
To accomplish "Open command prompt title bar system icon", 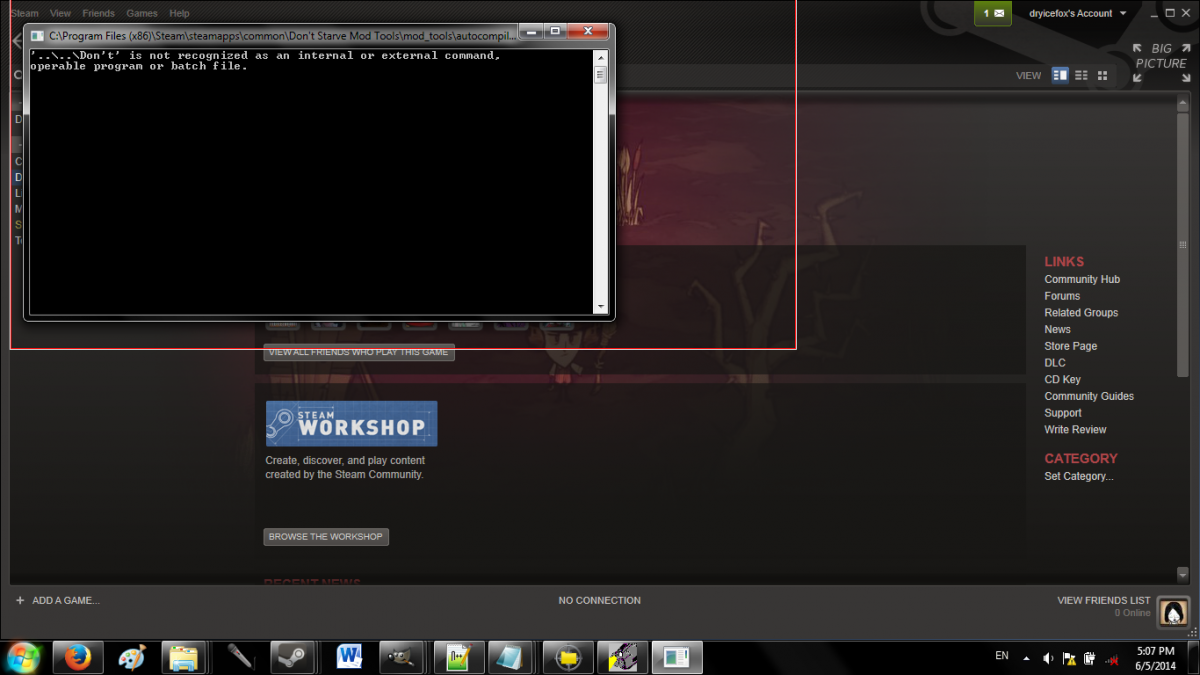I will [37, 35].
